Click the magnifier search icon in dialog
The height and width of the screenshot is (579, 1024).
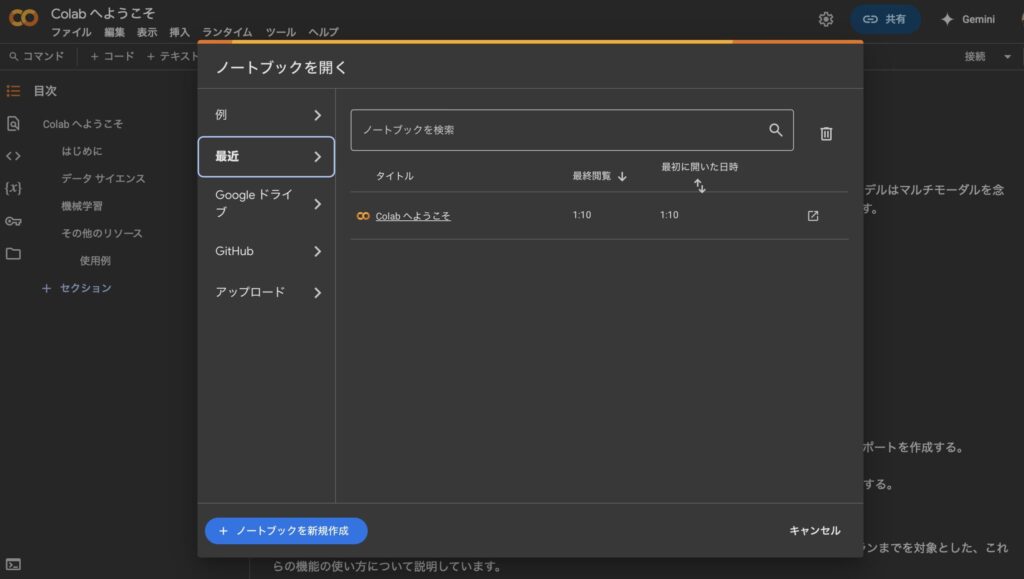[775, 130]
